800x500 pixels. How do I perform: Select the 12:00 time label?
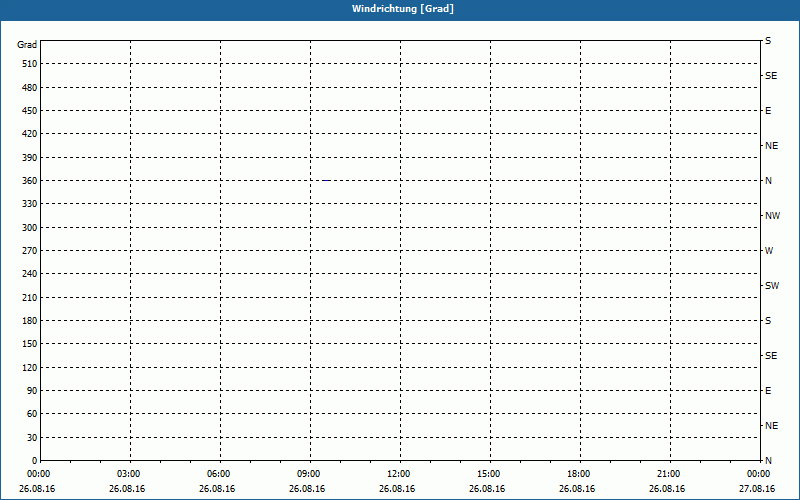click(x=398, y=474)
